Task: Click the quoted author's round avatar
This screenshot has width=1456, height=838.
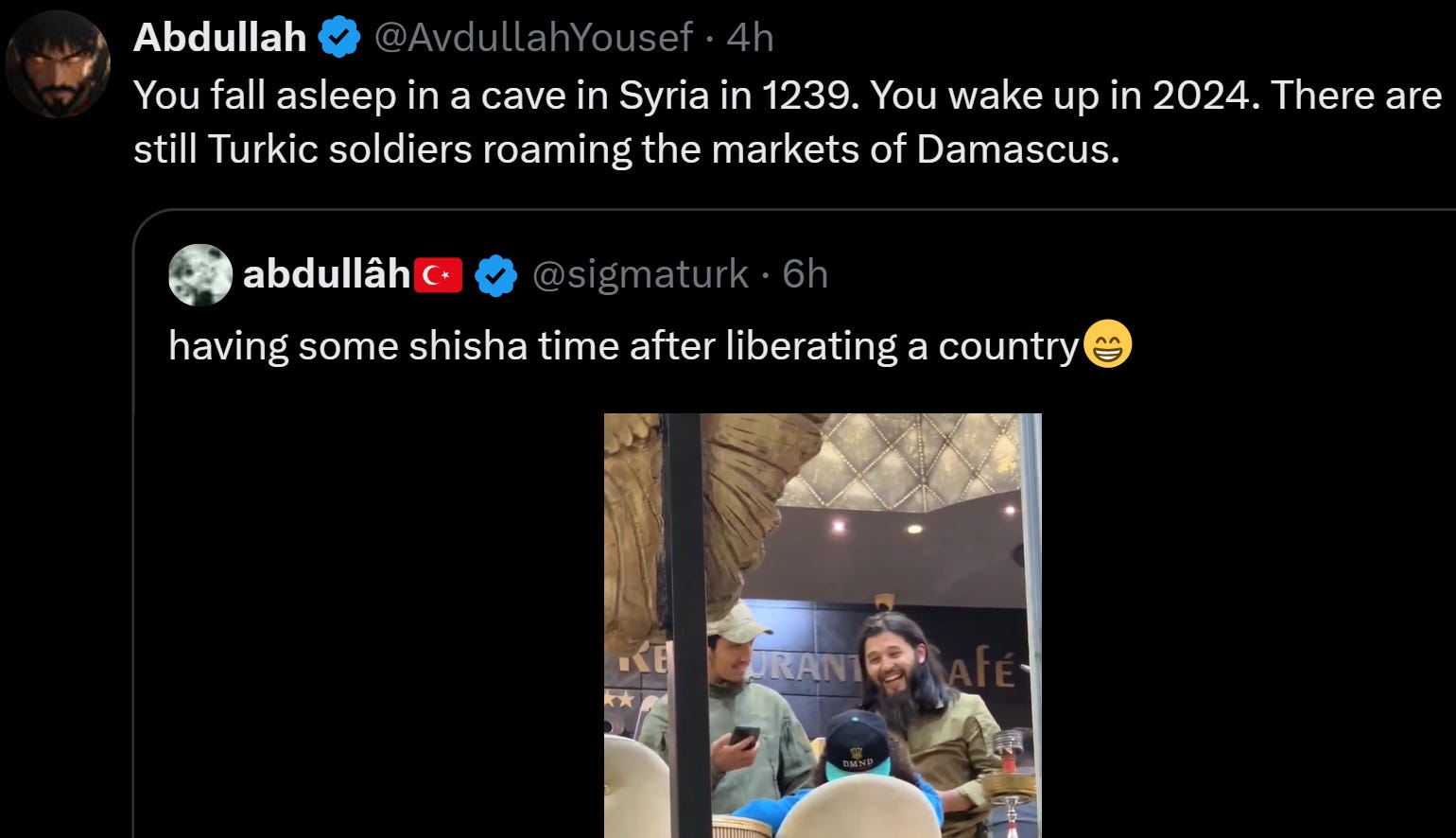Action: (x=200, y=275)
